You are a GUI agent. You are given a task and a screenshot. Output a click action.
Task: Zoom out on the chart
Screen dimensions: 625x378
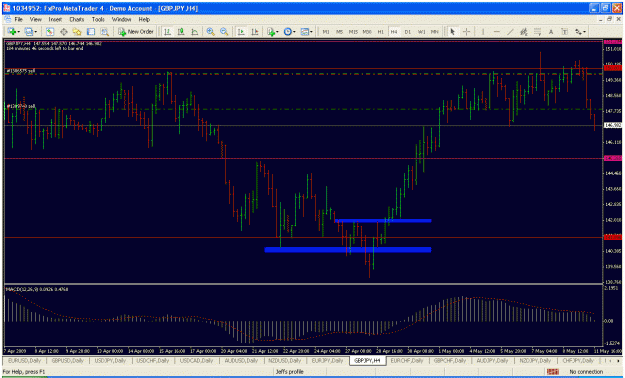click(224, 32)
